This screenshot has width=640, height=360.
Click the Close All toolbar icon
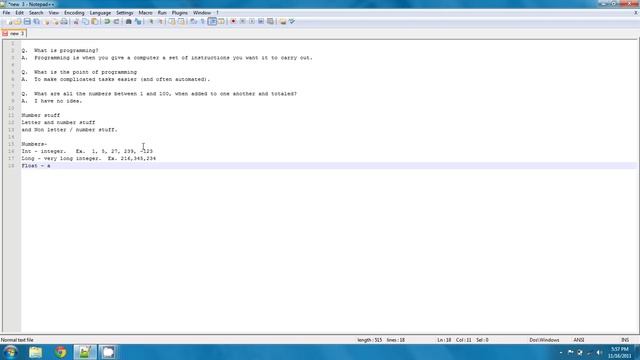pyautogui.click(x=55, y=21)
